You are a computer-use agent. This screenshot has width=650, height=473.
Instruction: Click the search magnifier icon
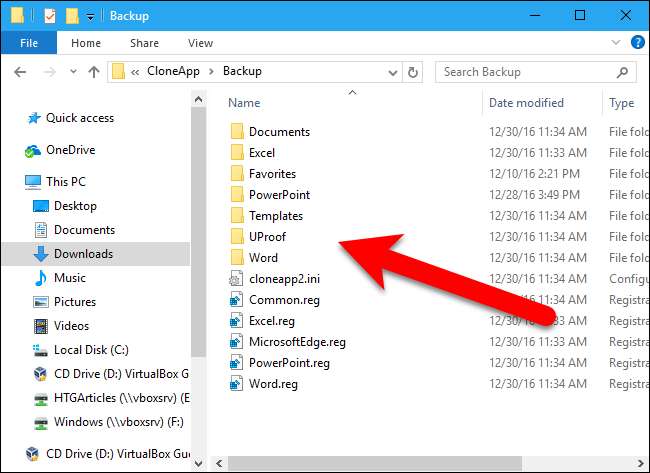(x=622, y=73)
